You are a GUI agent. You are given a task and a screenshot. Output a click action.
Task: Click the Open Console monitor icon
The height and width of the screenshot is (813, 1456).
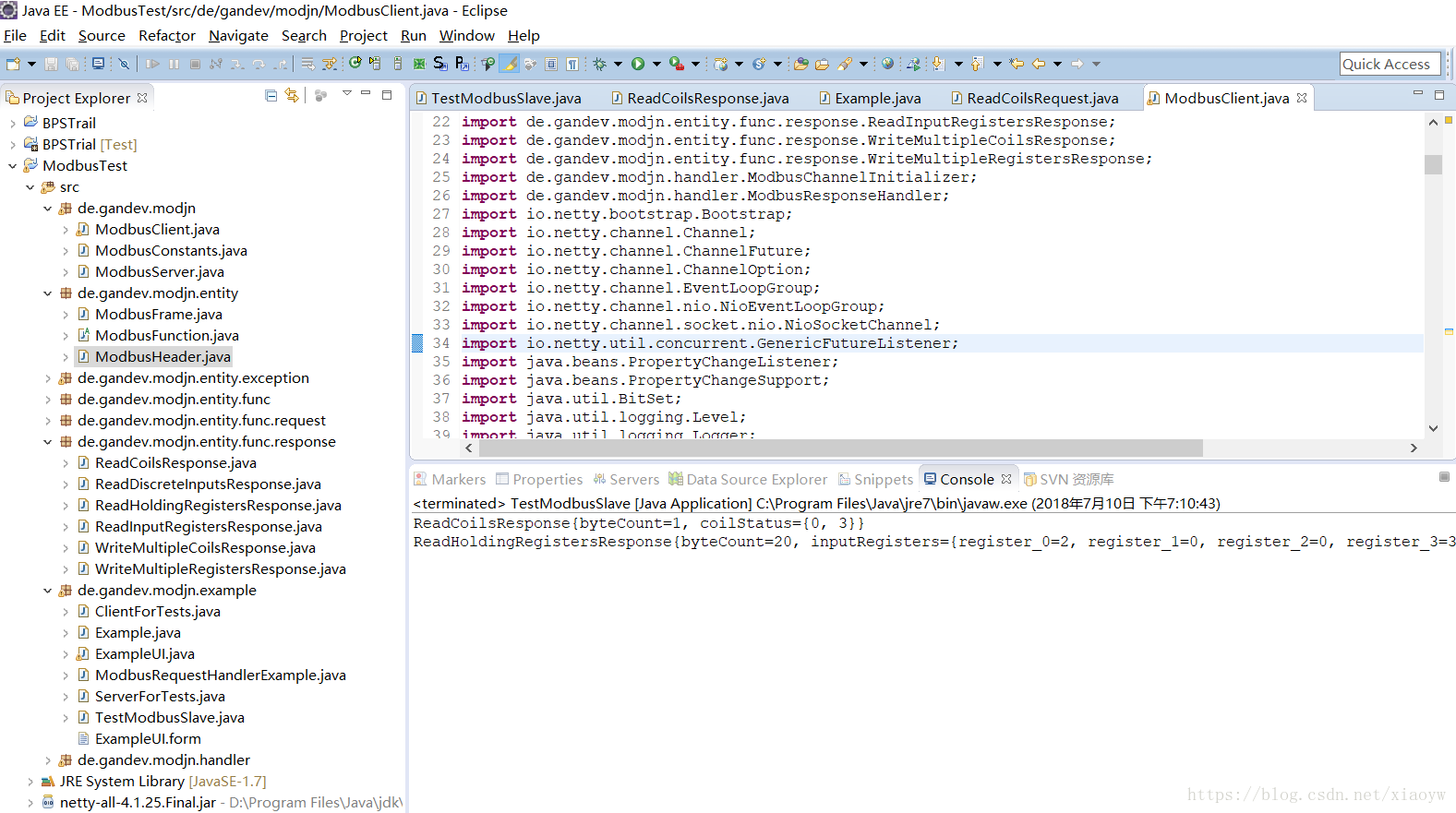98,64
